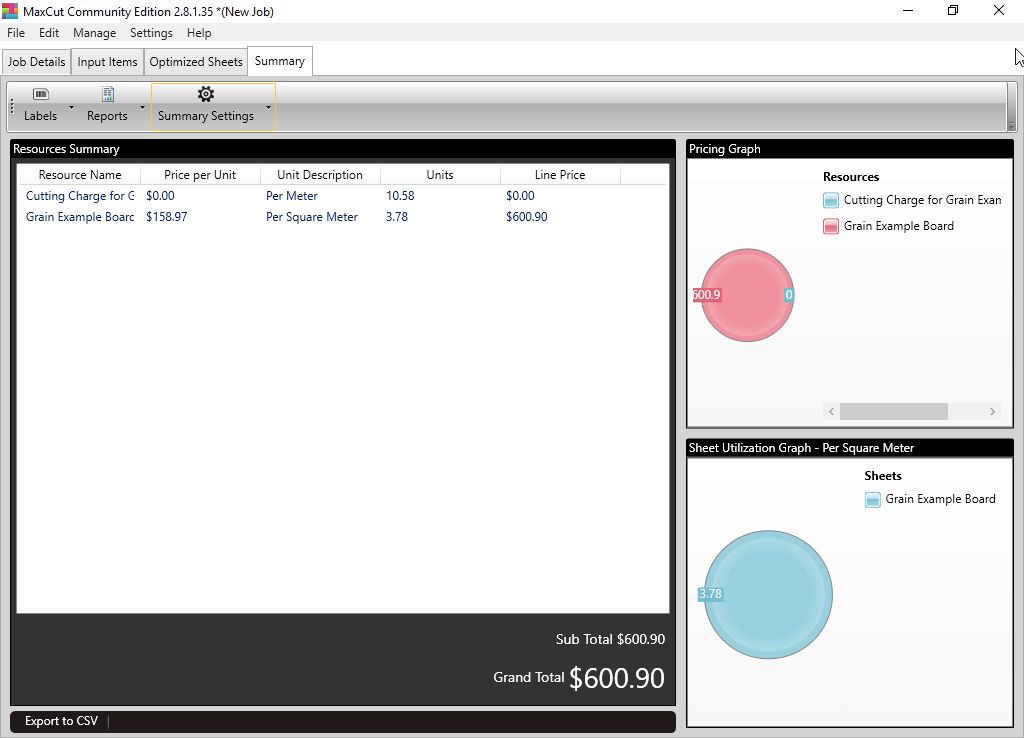Click the right arrow on Pricing Graph scrollbar
Viewport: 1024px width, 738px height.
pos(992,412)
